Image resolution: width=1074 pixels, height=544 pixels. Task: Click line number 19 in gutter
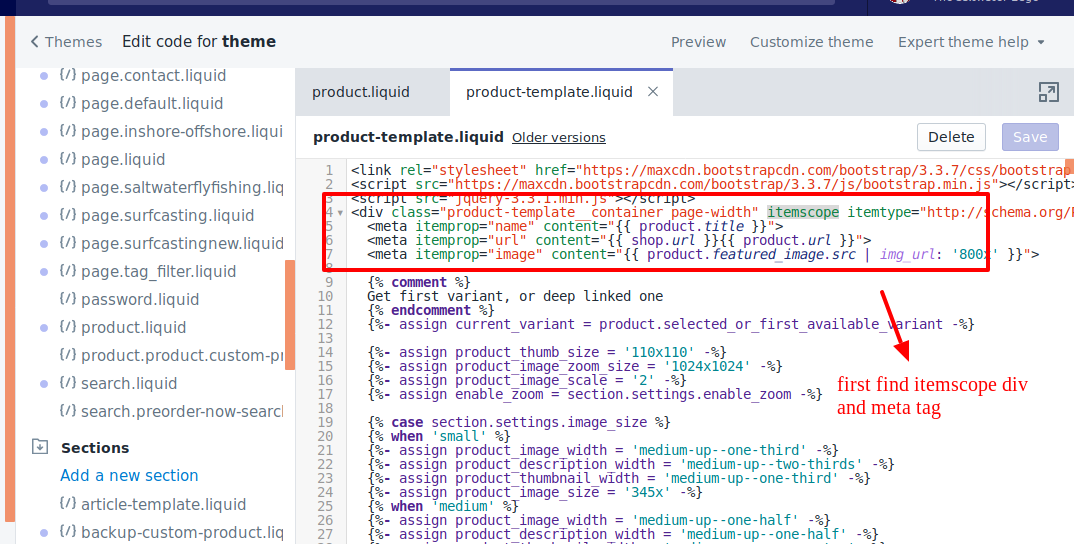point(325,422)
